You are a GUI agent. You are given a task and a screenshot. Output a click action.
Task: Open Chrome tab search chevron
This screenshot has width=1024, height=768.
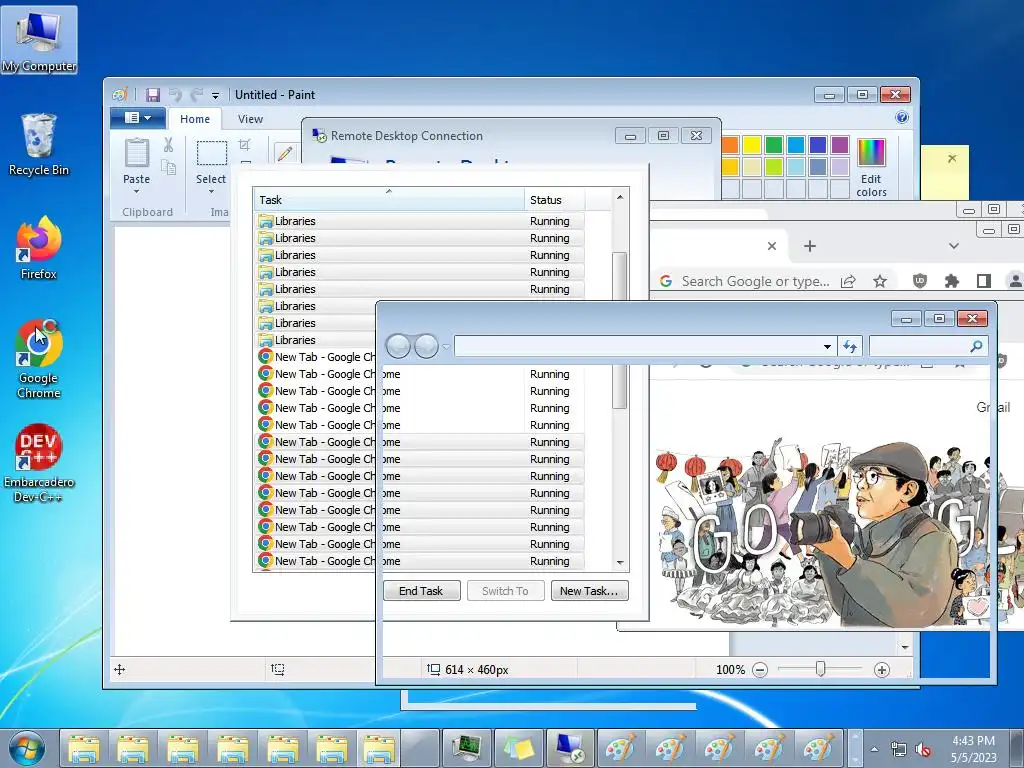coord(953,246)
